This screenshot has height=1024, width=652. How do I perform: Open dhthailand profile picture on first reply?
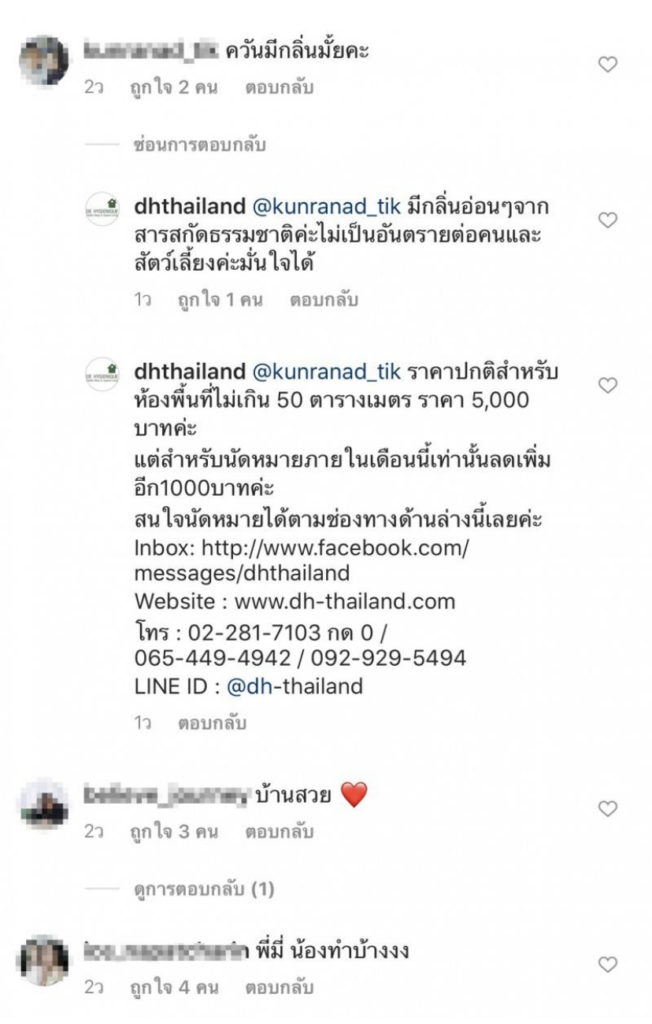pos(103,209)
